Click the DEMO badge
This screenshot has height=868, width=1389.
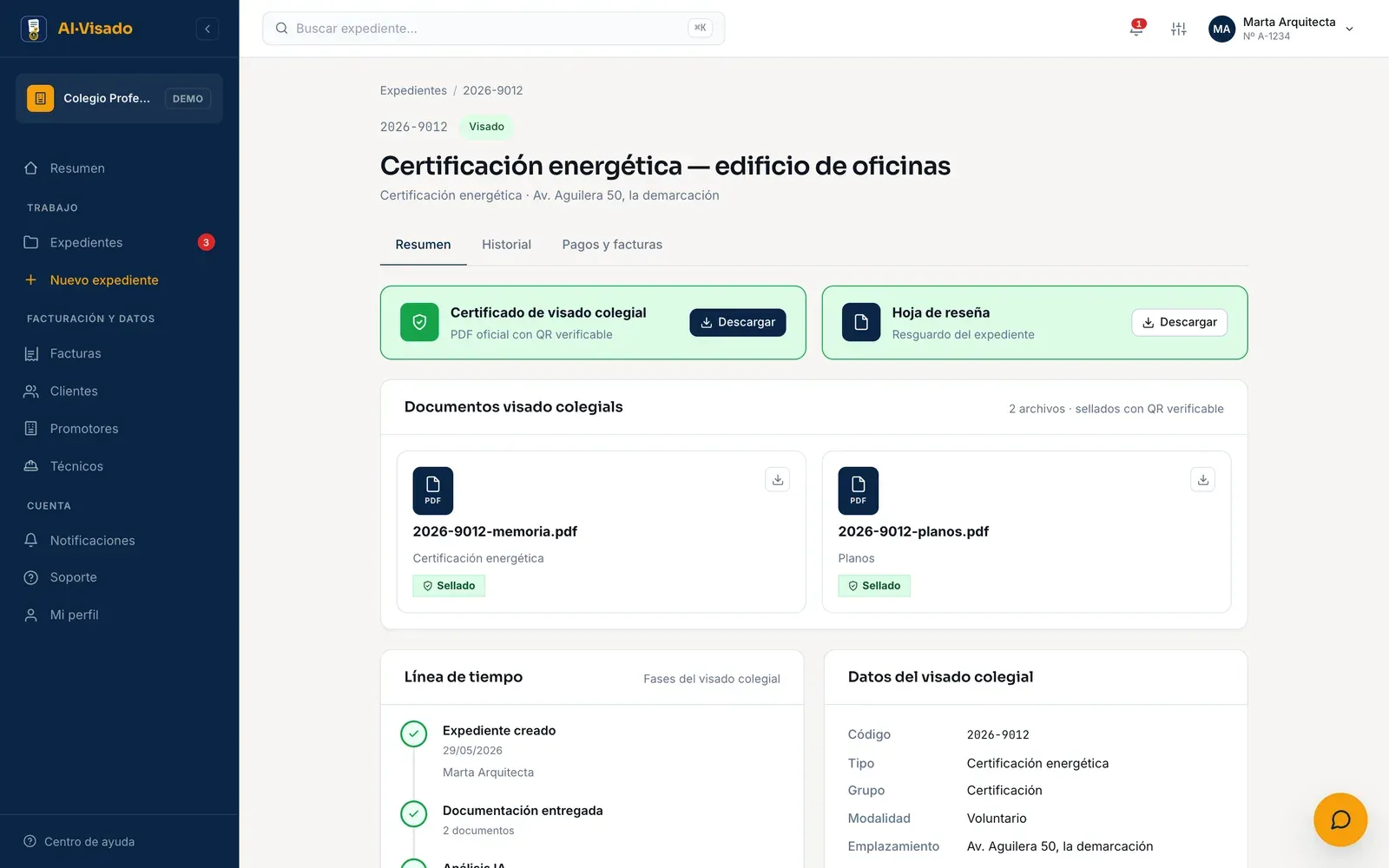click(188, 99)
